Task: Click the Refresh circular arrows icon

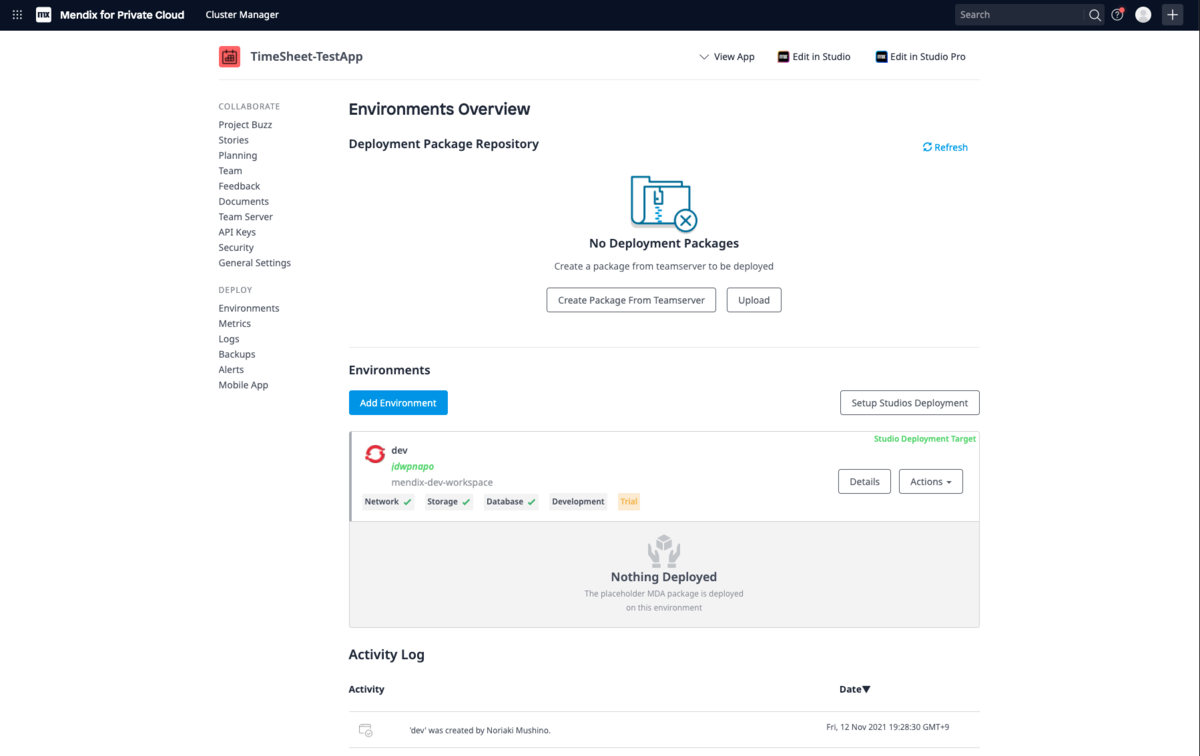Action: coord(927,147)
